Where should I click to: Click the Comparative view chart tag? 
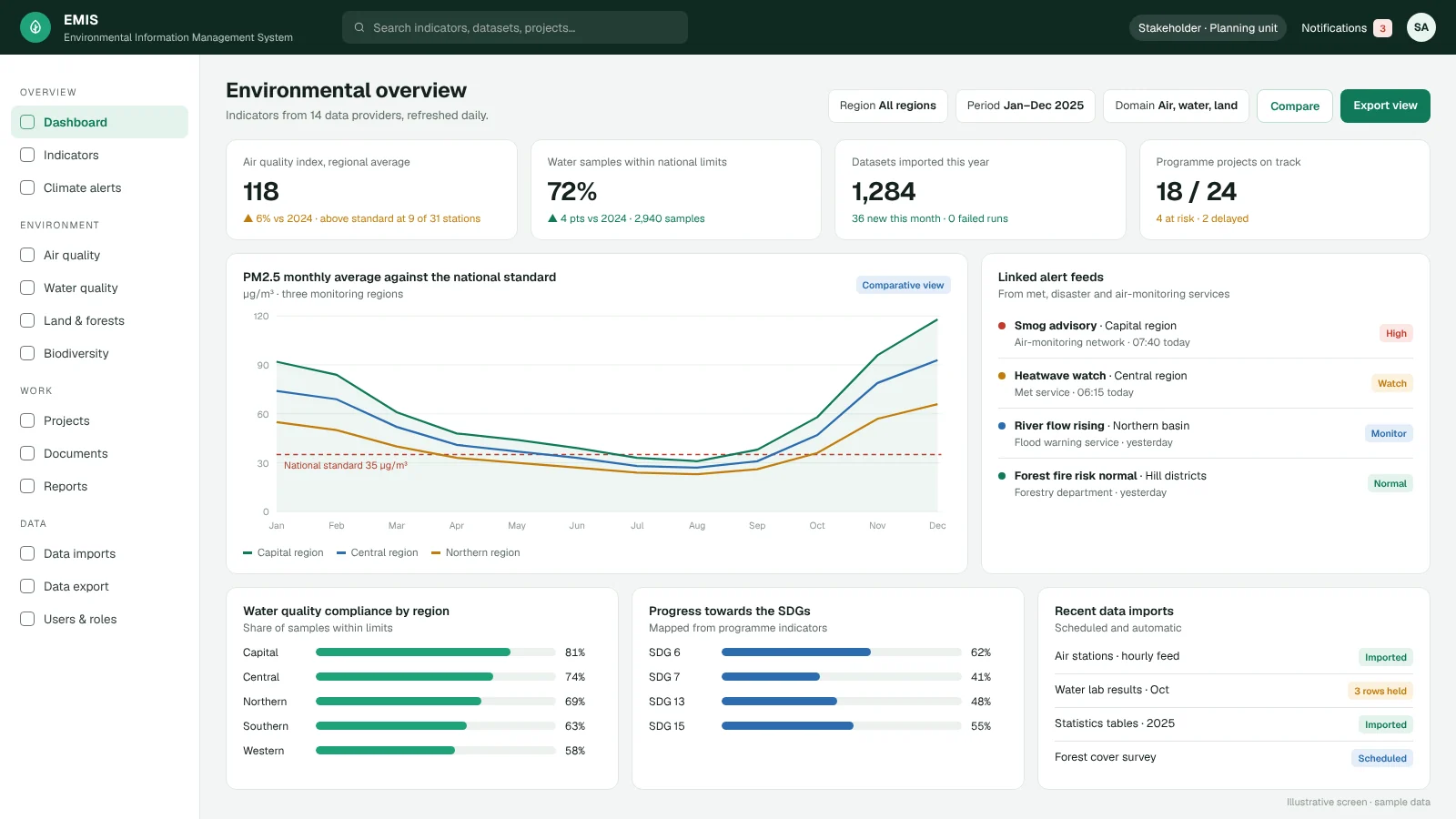click(903, 285)
